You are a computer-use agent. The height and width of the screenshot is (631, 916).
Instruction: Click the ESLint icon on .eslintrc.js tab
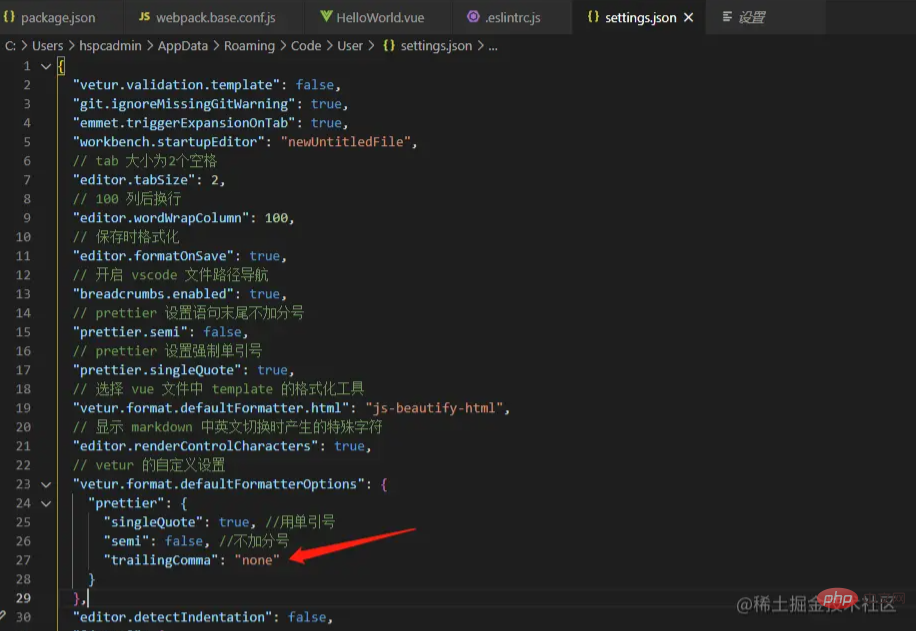pos(473,18)
